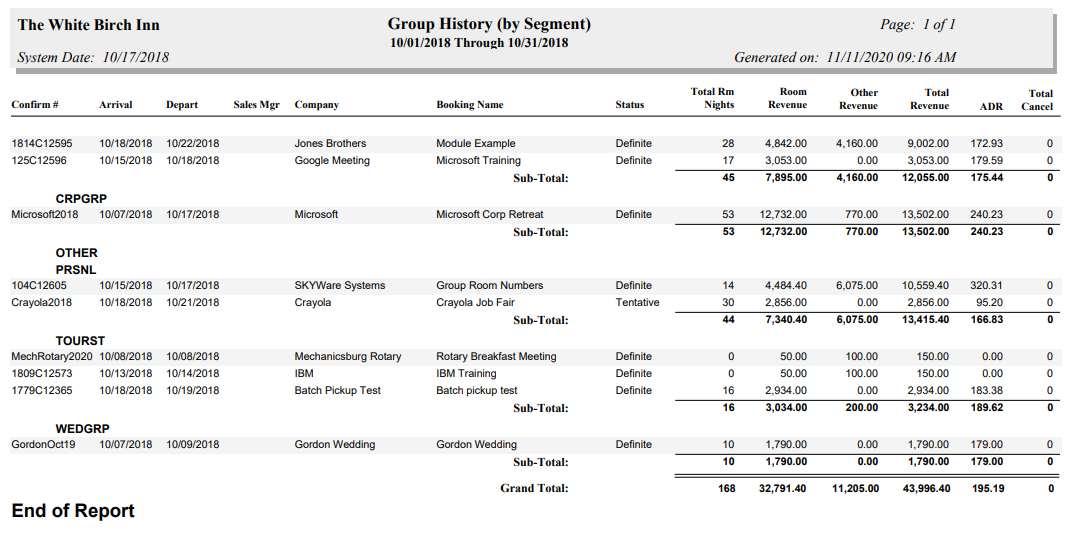Click the 'Booking Name' column header
This screenshot has width=1071, height=537.
tap(470, 105)
